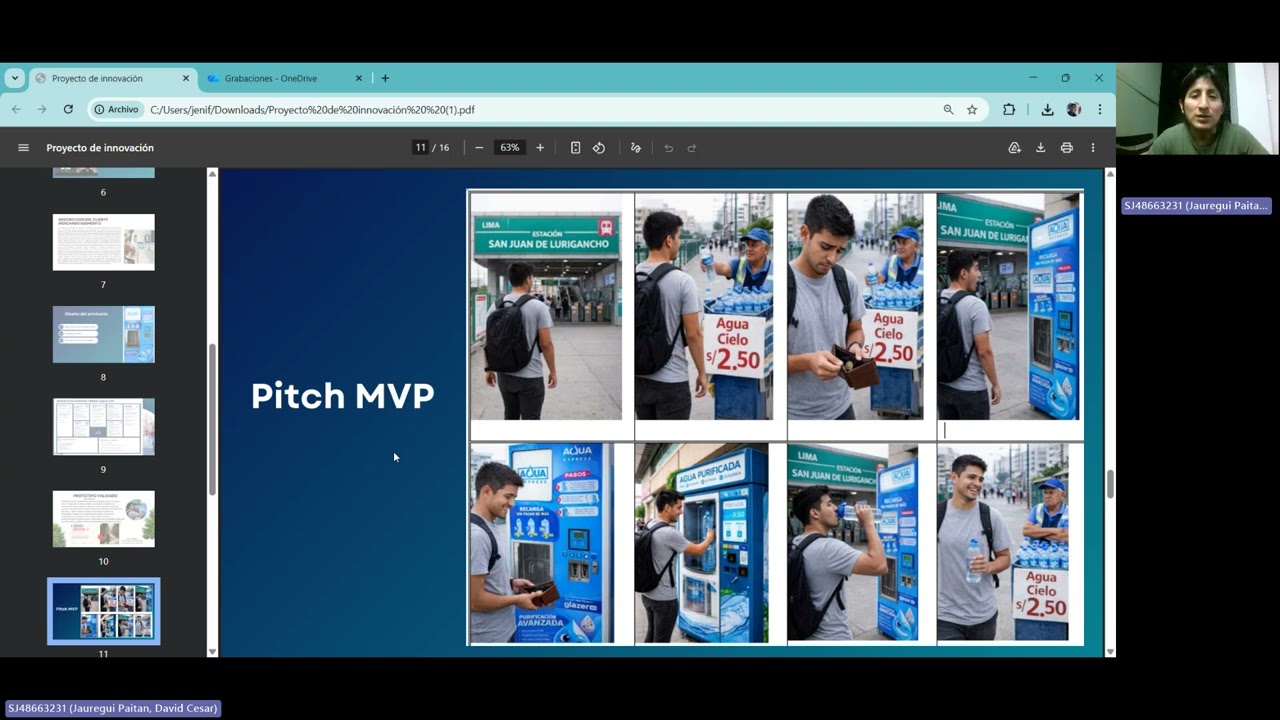Viewport: 1280px width, 720px height.
Task: Click the PDF undo button
Action: pos(668,148)
